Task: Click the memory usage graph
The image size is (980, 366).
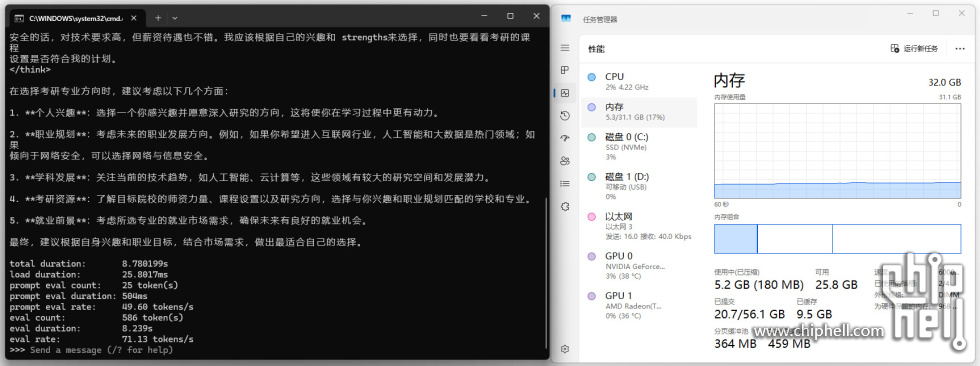Action: 838,151
